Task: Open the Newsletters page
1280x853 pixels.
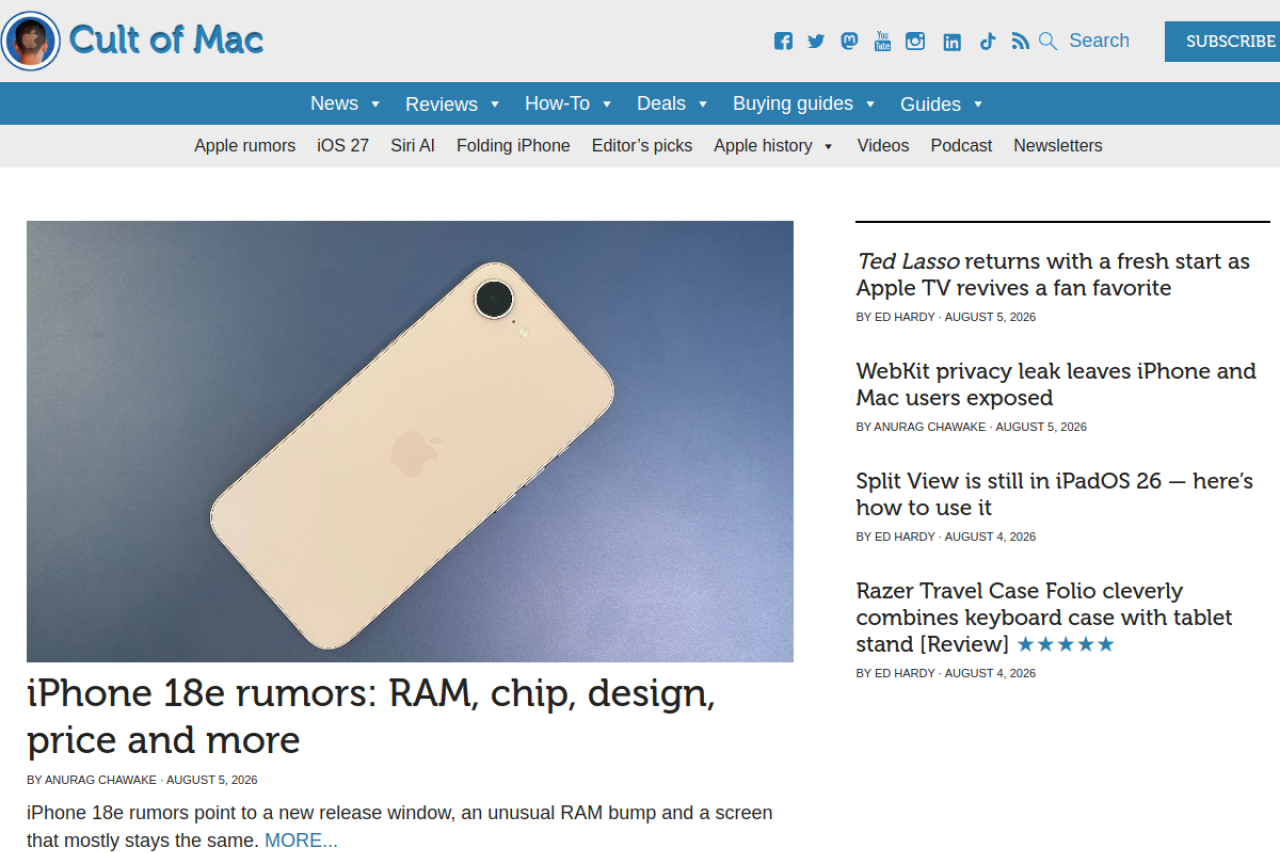Action: click(1058, 146)
